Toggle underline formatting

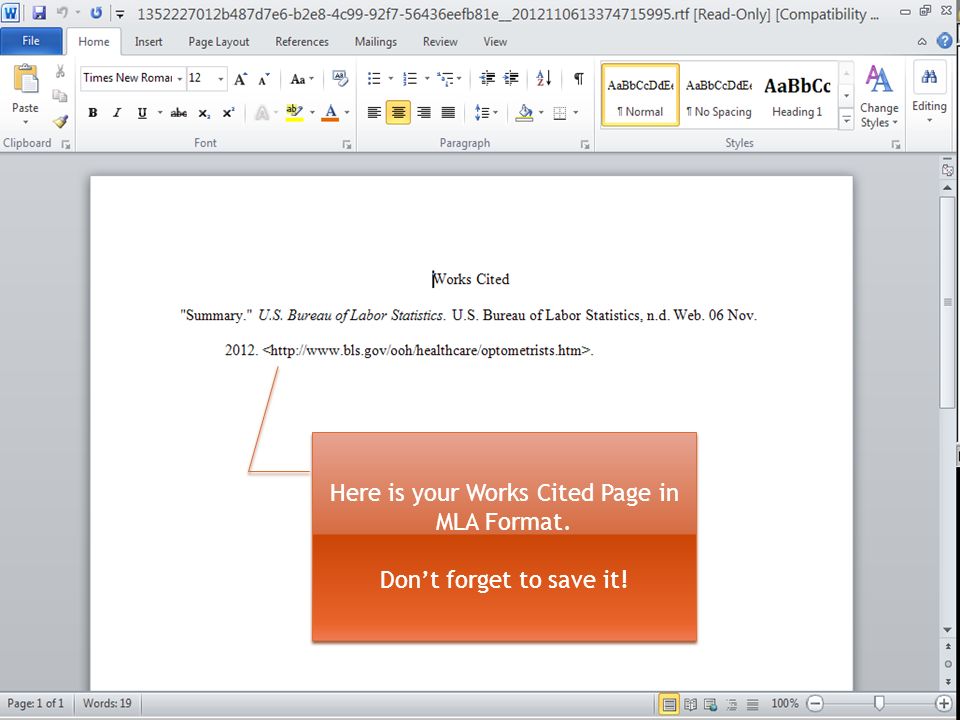point(142,113)
